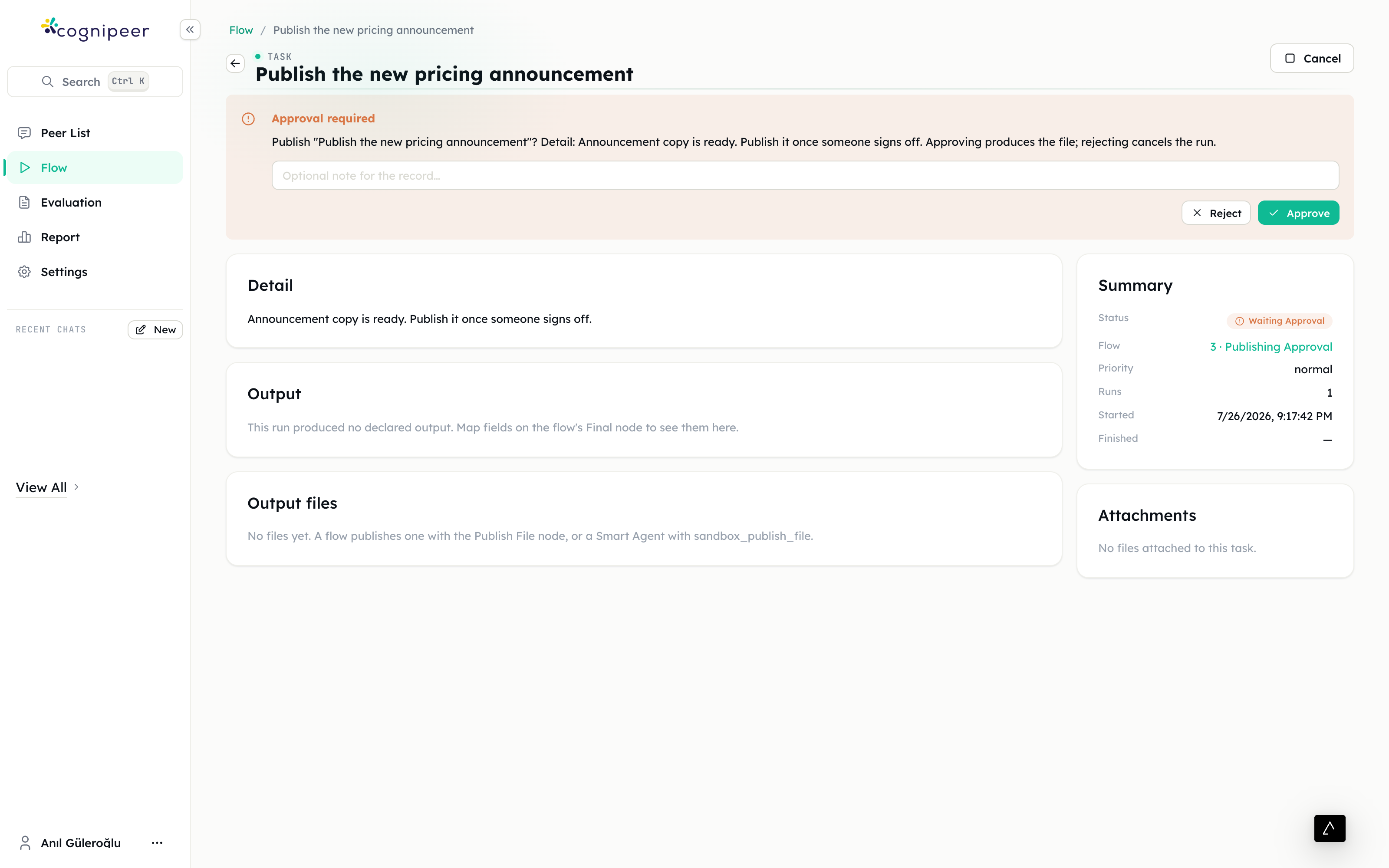Image resolution: width=1389 pixels, height=868 pixels.
Task: Open the 3 · Publishing Approval flow link
Action: click(x=1271, y=347)
